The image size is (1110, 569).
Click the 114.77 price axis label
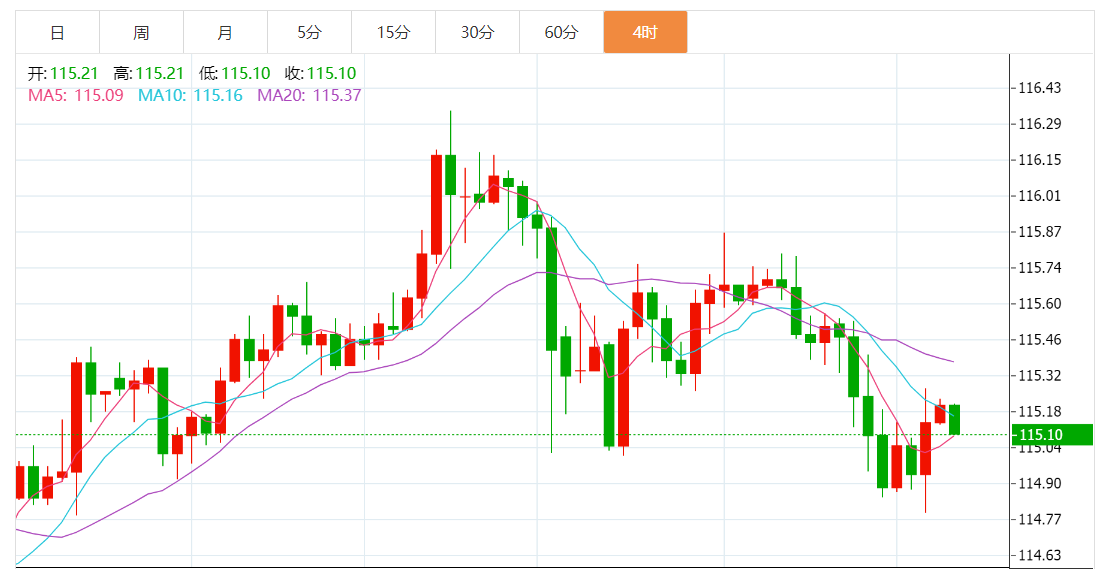pyautogui.click(x=1040, y=519)
